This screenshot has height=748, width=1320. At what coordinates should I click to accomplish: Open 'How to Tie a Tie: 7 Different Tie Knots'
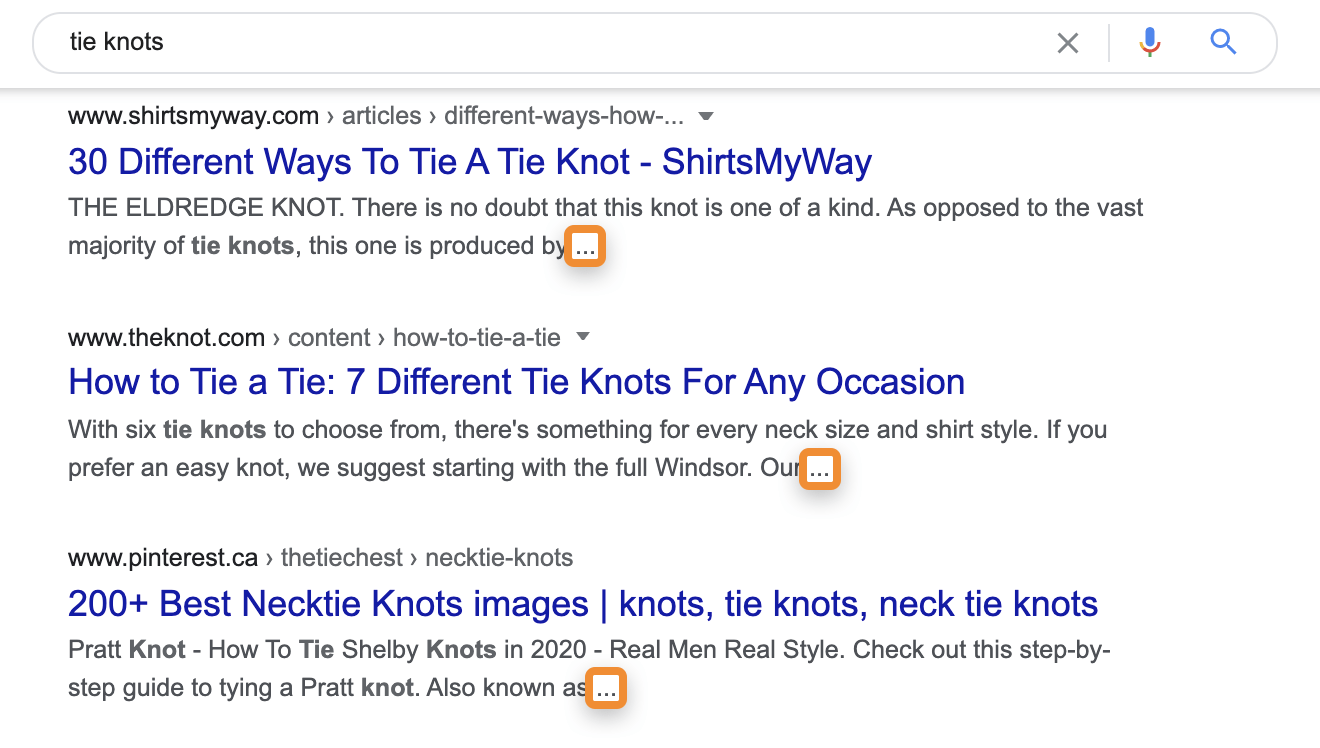pyautogui.click(x=515, y=382)
